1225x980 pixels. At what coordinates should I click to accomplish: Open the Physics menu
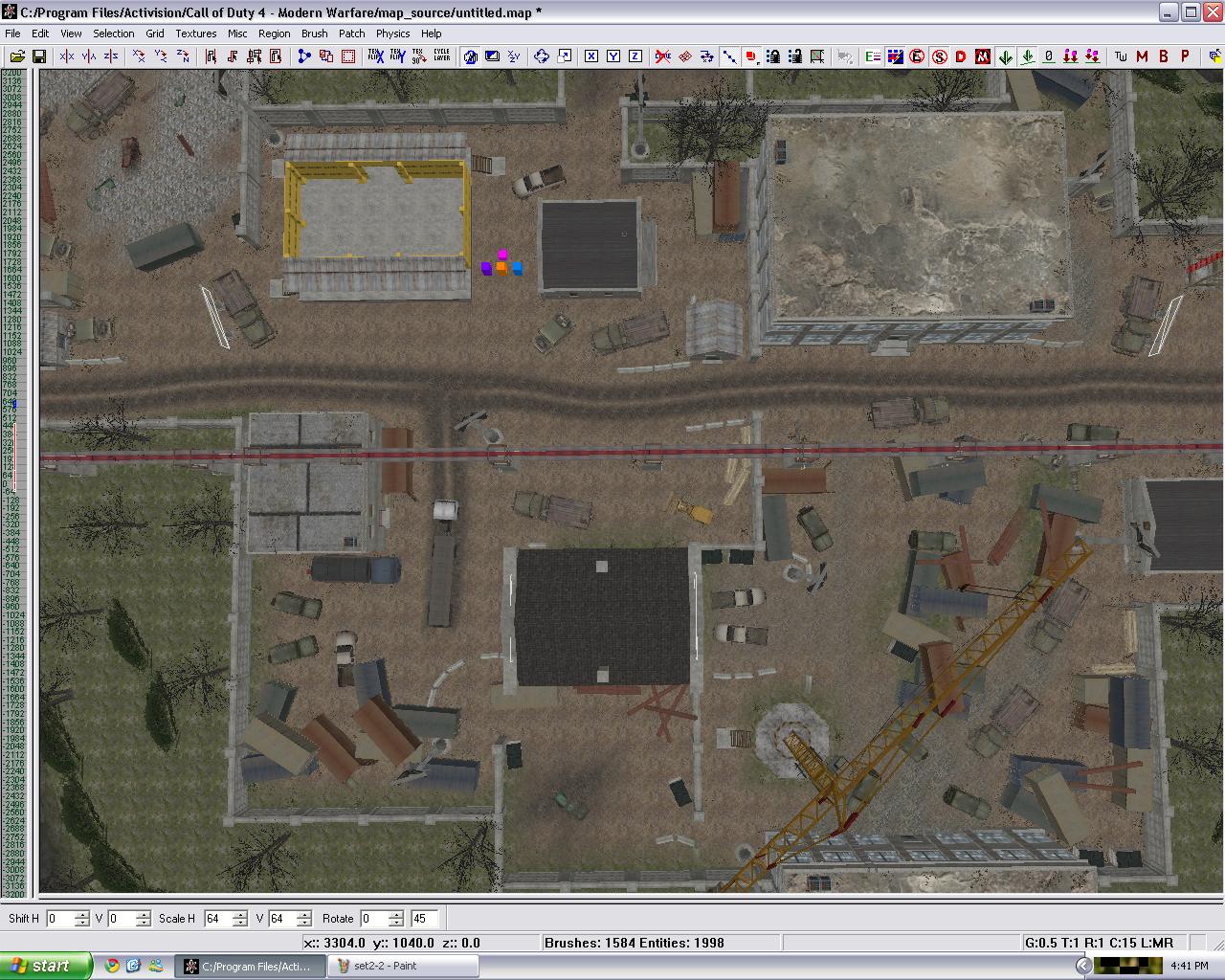pos(393,33)
